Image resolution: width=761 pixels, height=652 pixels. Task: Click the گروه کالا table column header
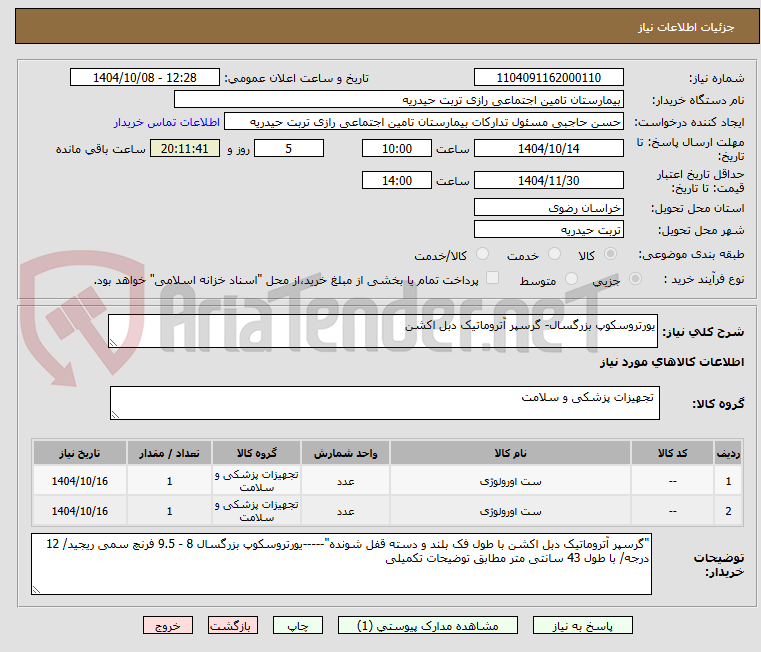point(257,453)
